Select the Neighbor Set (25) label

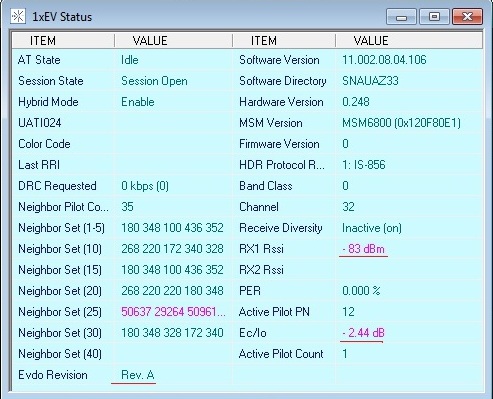coord(60,312)
